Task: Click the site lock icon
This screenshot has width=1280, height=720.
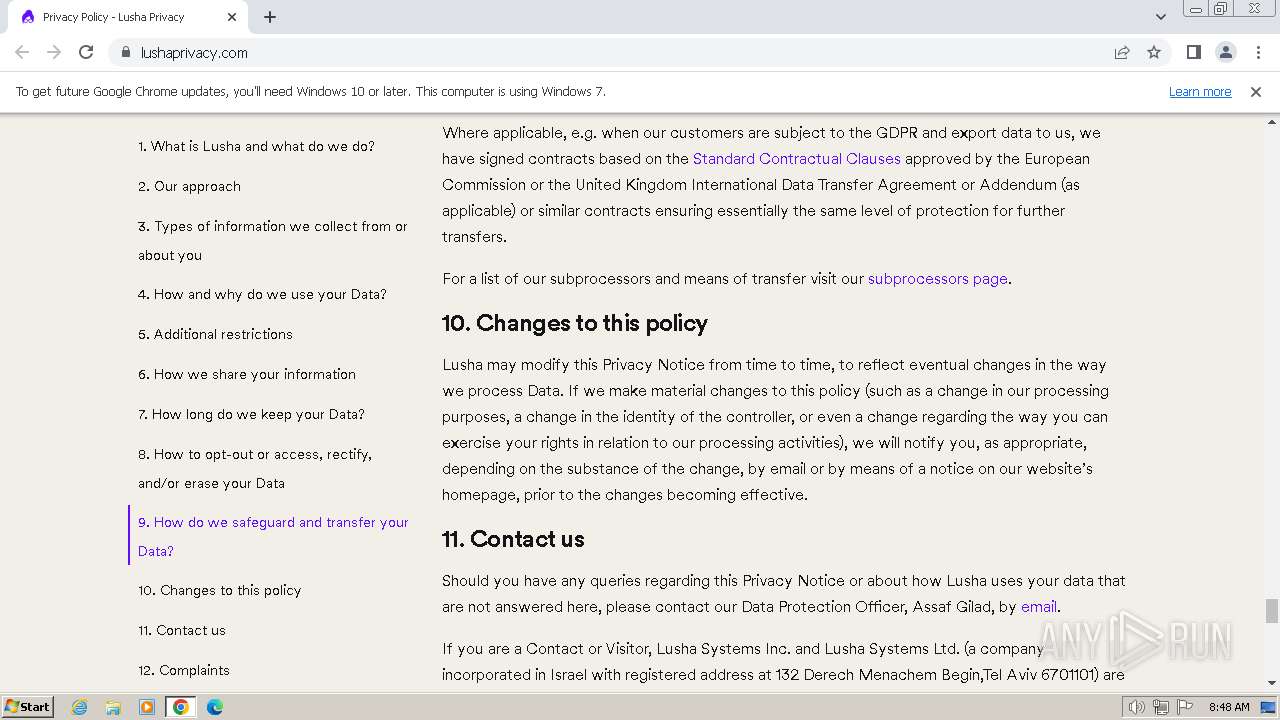Action: click(125, 52)
